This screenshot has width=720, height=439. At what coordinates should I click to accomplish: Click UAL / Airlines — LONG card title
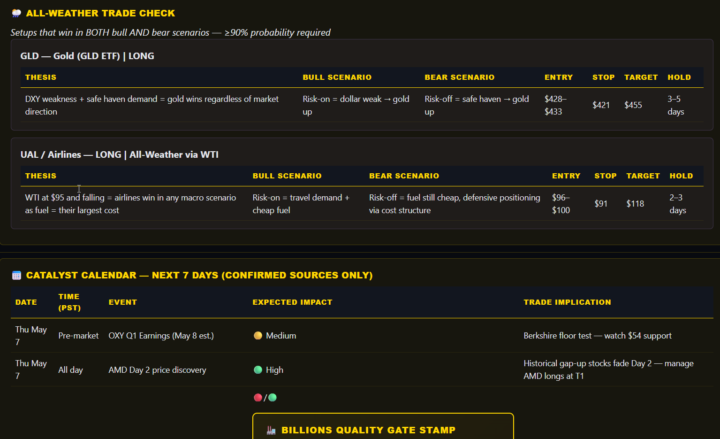pos(119,155)
